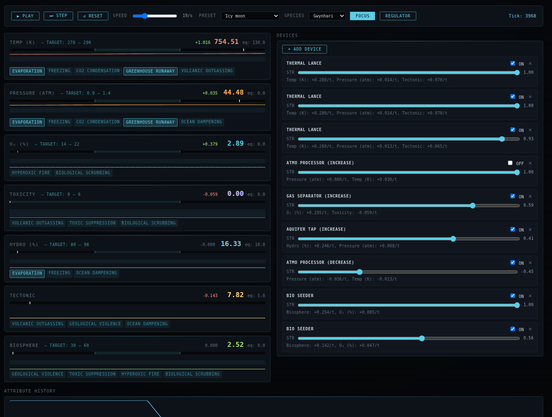Image resolution: width=552 pixels, height=417 pixels.
Task: Add a new device
Action: pyautogui.click(x=305, y=49)
